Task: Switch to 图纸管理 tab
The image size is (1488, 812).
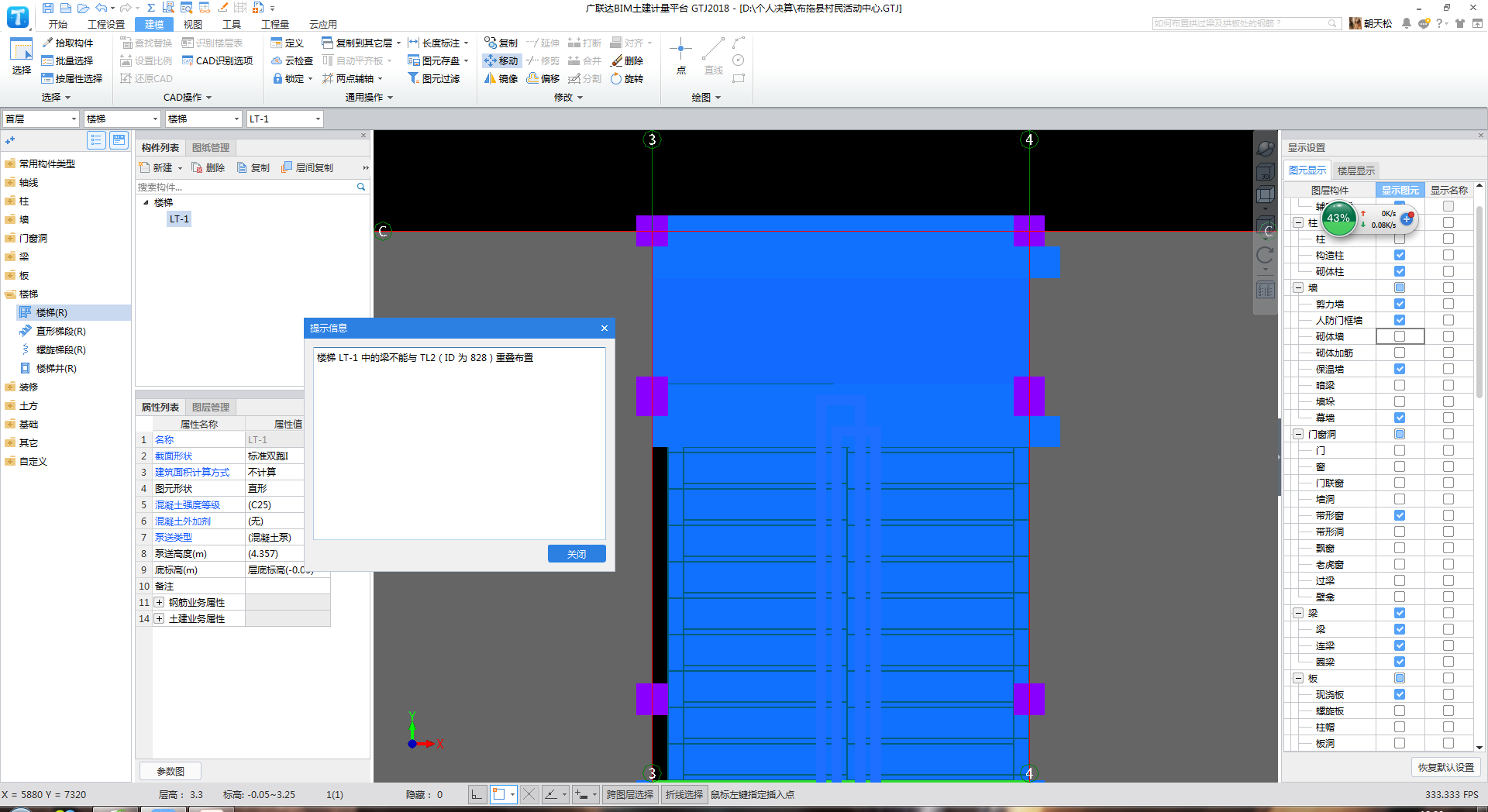Action: (x=211, y=147)
